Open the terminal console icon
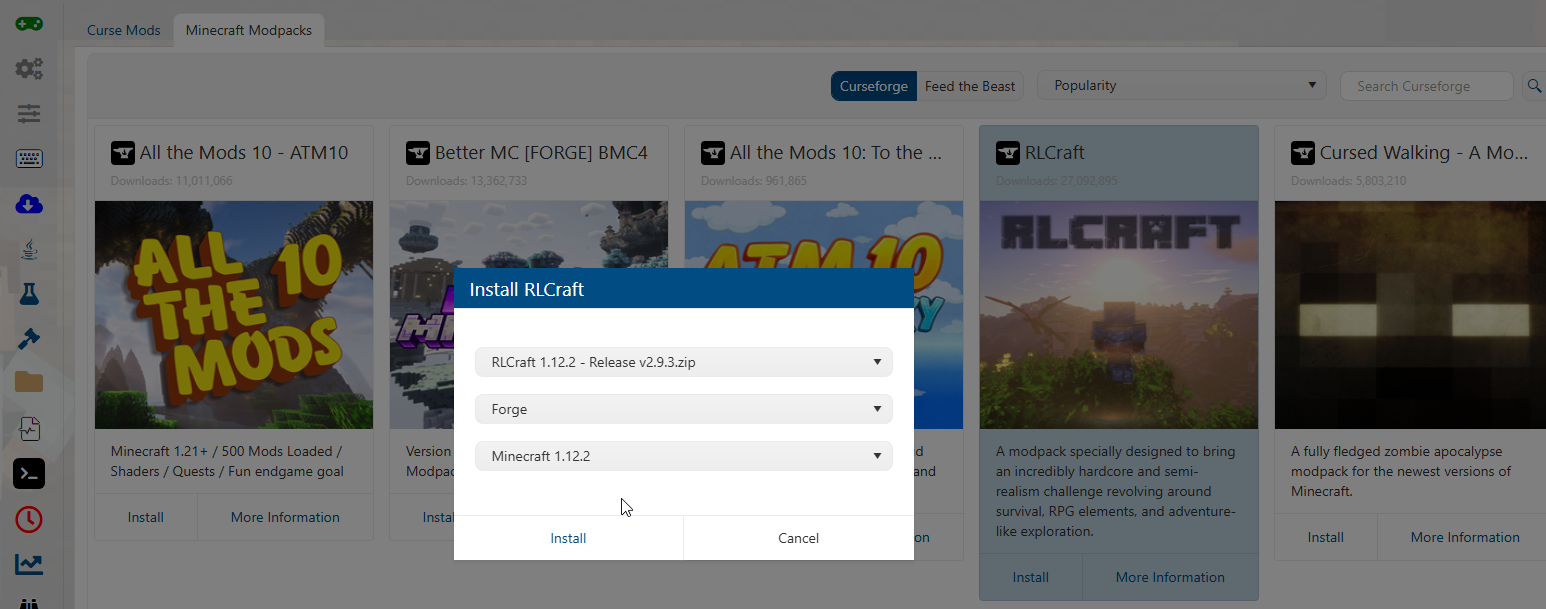Viewport: 1546px width, 609px height. pyautogui.click(x=29, y=474)
